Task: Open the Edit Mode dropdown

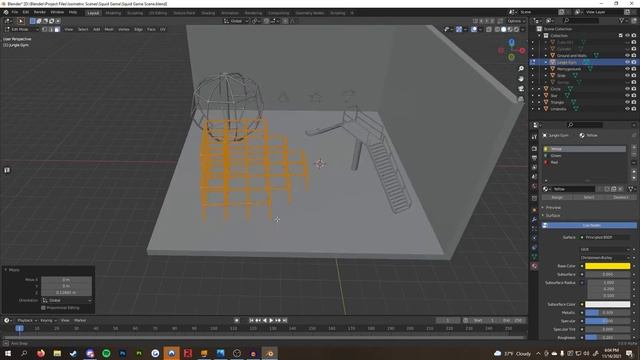Action: coord(22,29)
